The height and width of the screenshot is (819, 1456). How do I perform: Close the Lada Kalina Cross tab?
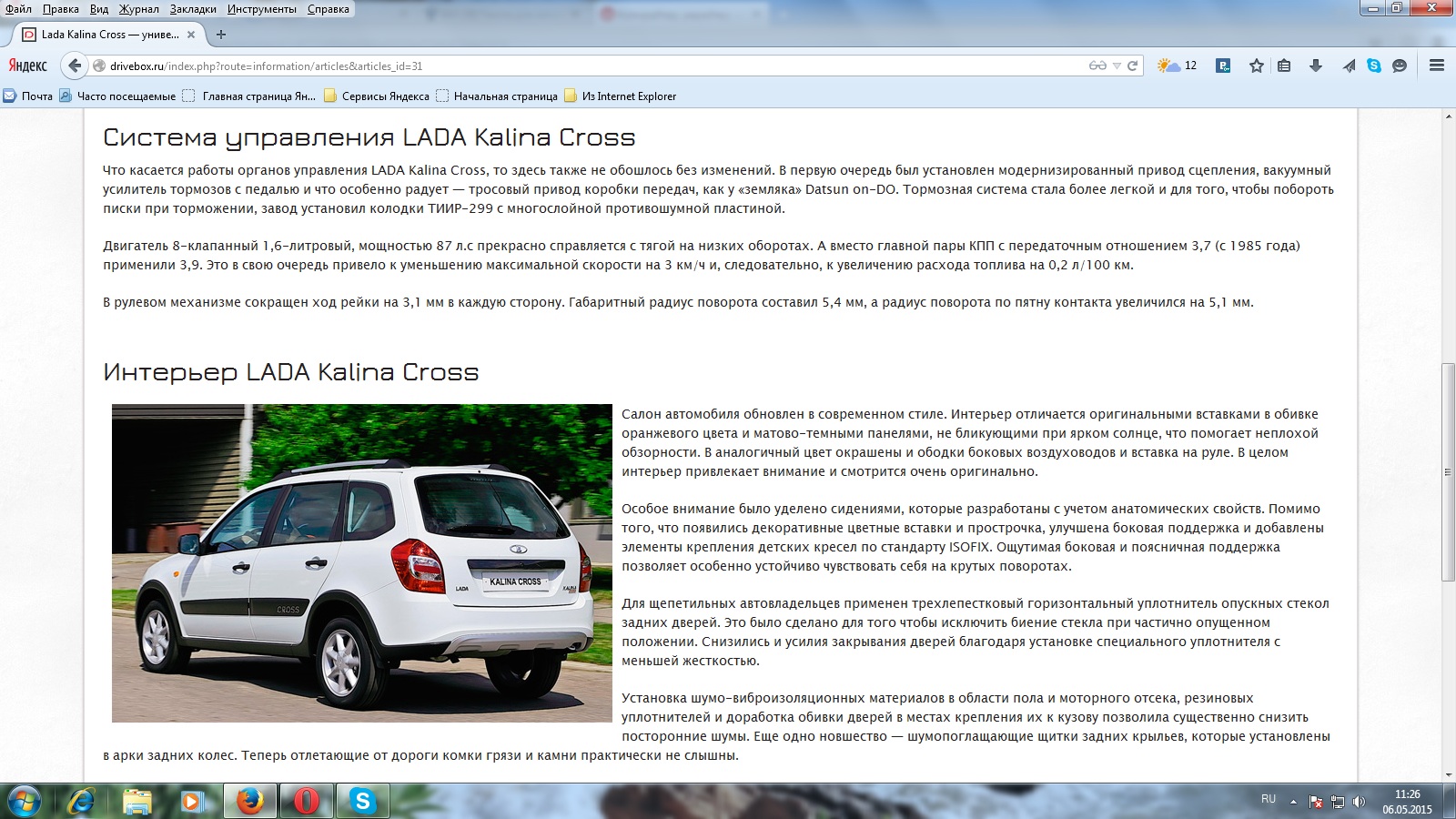[191, 35]
